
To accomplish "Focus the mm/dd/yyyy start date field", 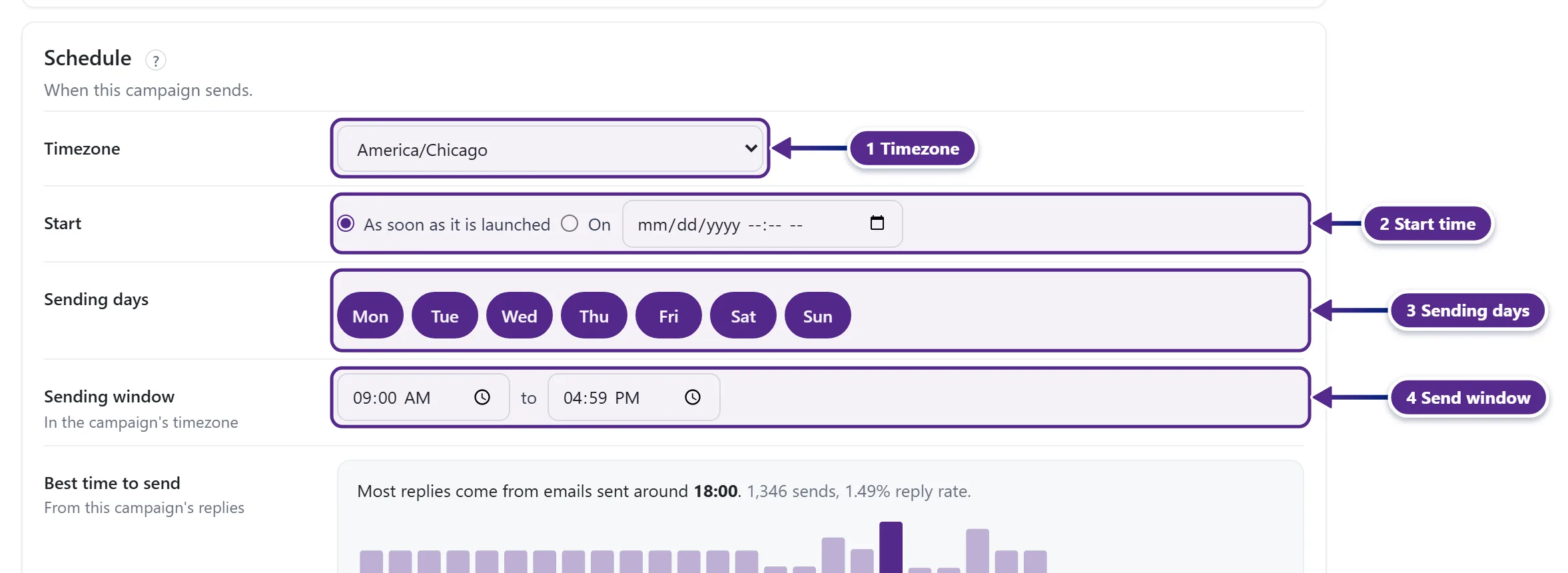I will [763, 224].
